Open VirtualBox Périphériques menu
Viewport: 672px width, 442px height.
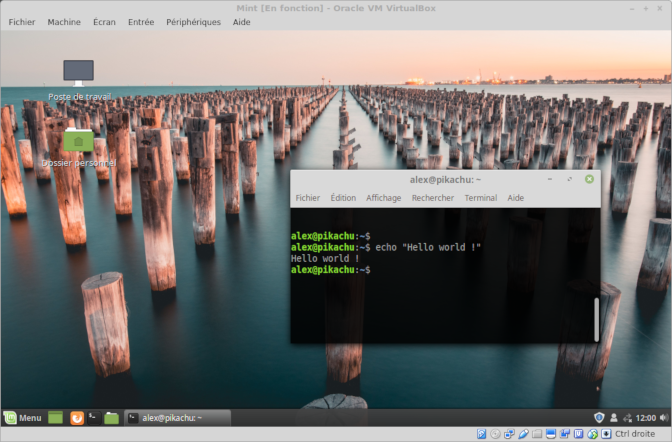[193, 21]
